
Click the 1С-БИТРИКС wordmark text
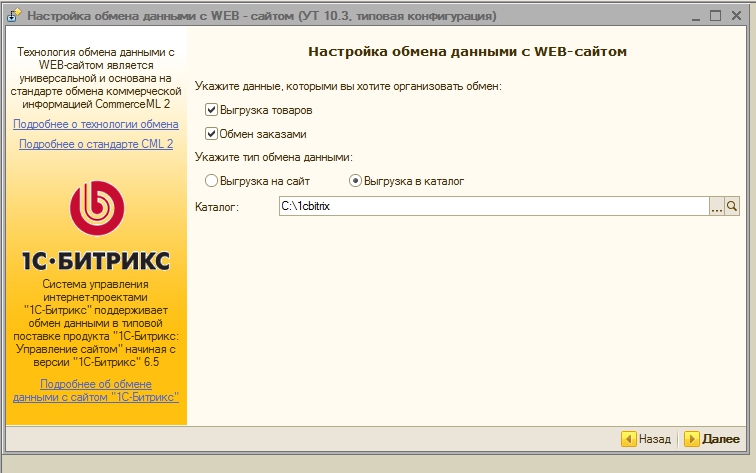click(x=96, y=261)
